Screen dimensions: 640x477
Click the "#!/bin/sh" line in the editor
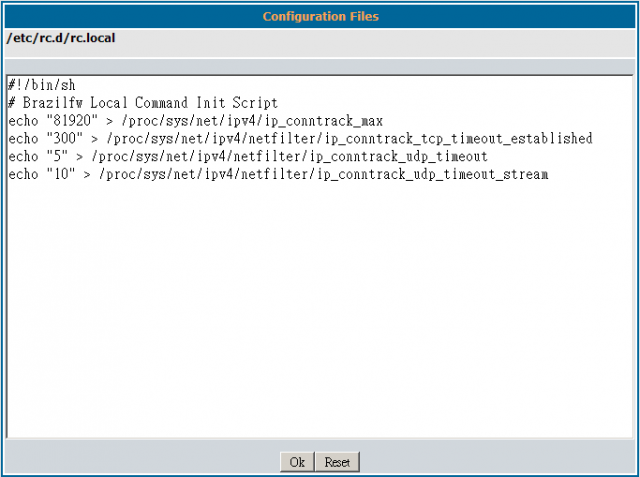coord(42,85)
